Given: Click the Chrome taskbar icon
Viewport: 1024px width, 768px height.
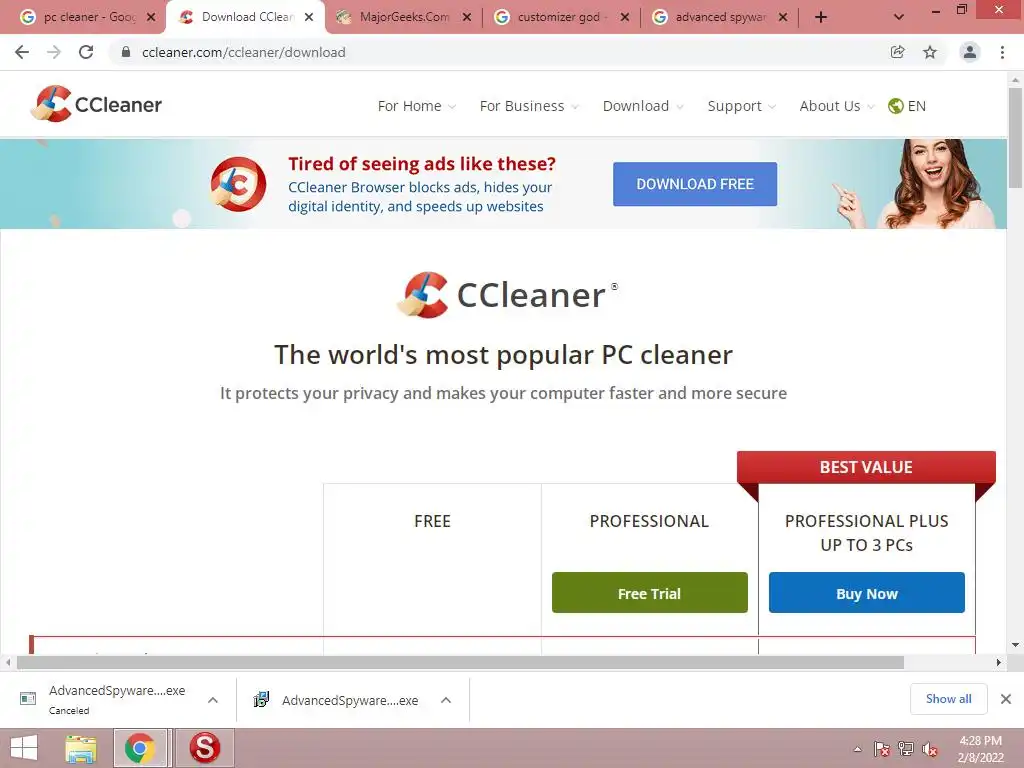Looking at the screenshot, I should tap(140, 748).
